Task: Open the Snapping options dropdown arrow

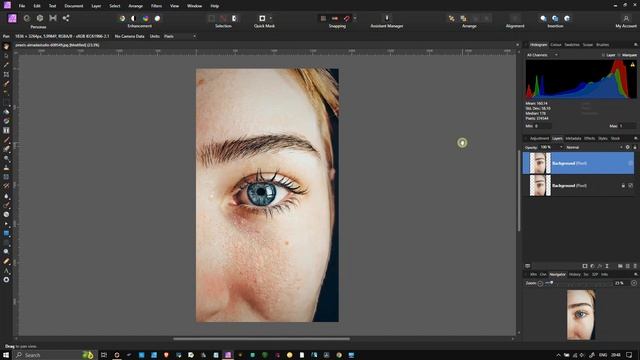Action: click(x=355, y=18)
